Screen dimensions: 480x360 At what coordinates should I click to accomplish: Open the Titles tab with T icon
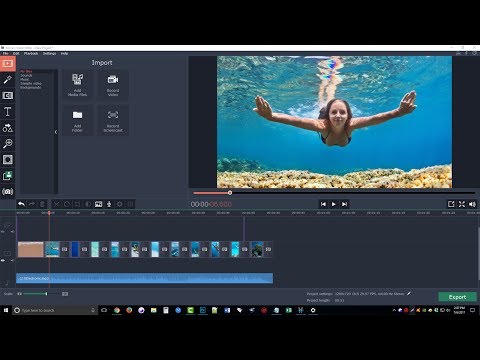coord(8,112)
